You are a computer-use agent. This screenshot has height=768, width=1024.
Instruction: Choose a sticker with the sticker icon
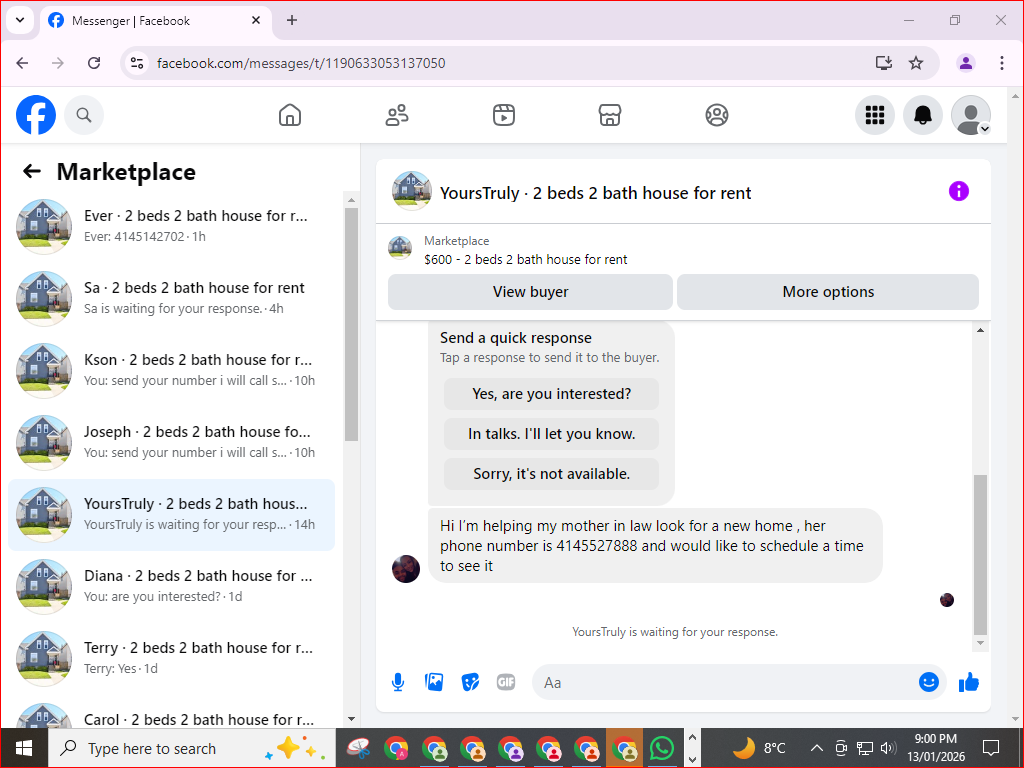pyautogui.click(x=470, y=682)
